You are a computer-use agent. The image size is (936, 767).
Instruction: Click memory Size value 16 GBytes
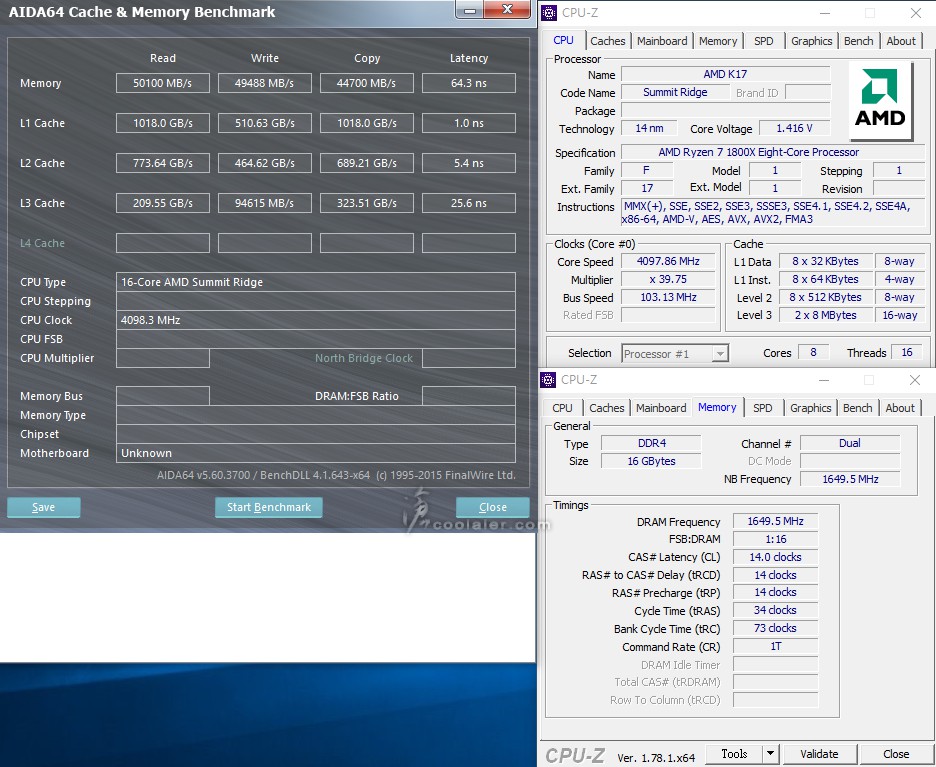(x=651, y=461)
